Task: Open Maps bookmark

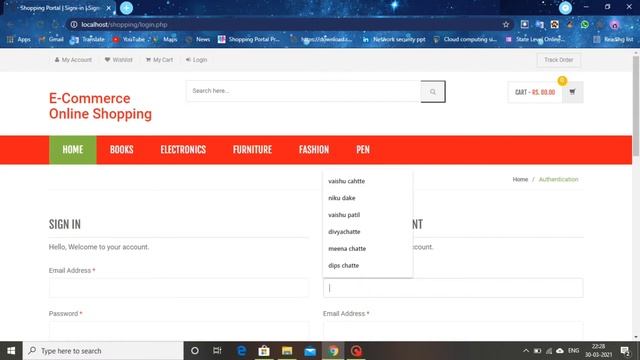Action: click(x=165, y=39)
